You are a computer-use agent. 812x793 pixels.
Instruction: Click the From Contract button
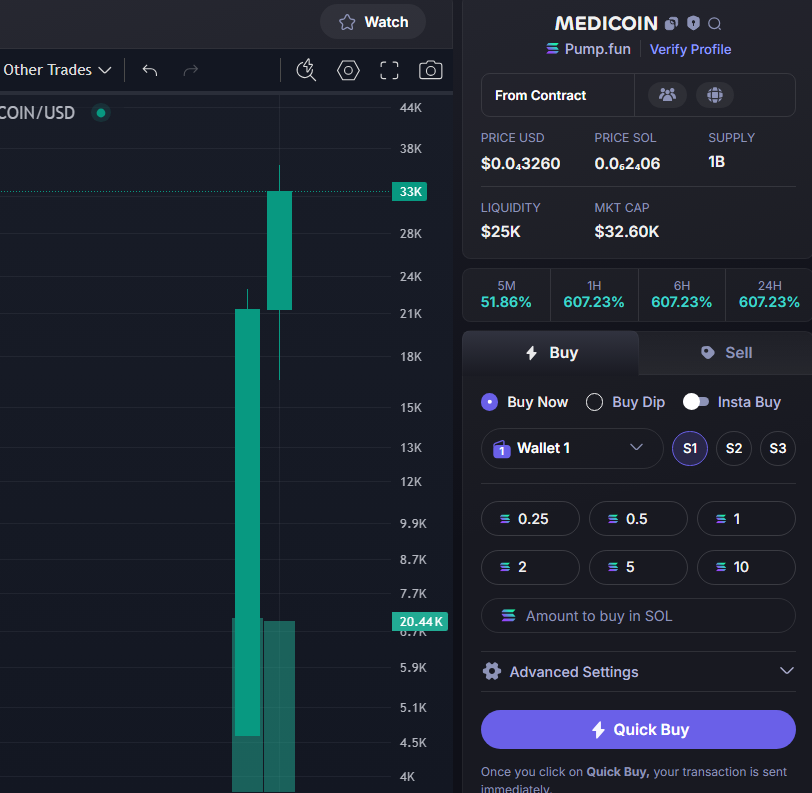(x=558, y=95)
